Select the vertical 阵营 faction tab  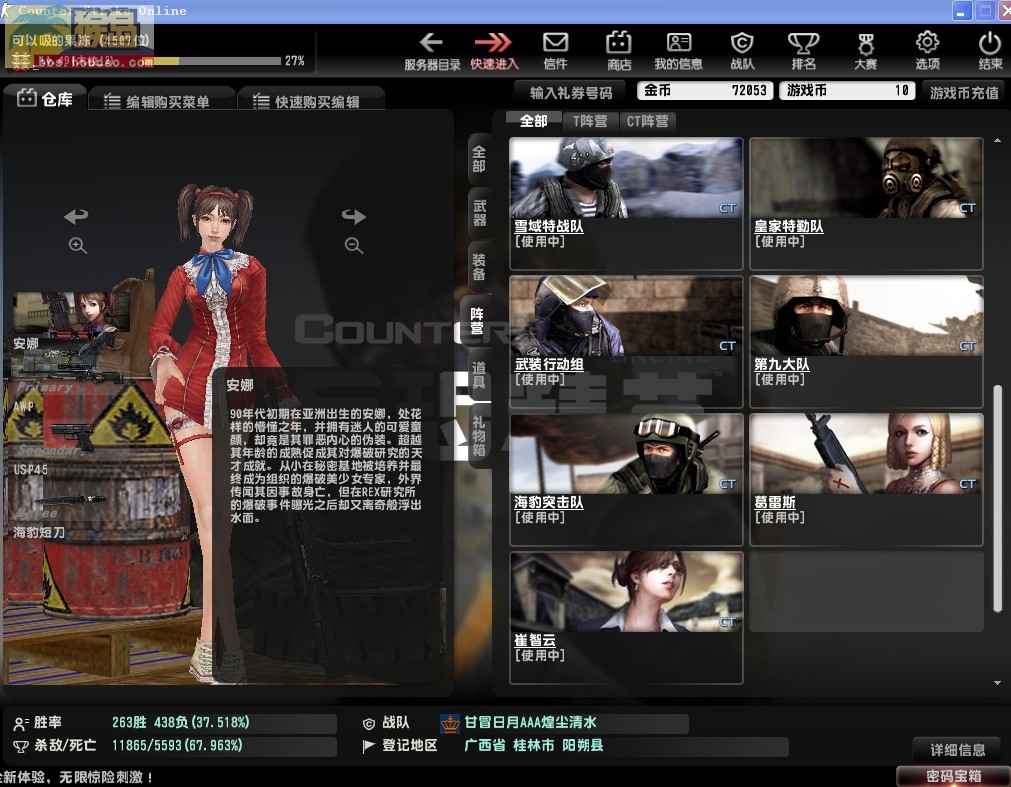[x=477, y=320]
